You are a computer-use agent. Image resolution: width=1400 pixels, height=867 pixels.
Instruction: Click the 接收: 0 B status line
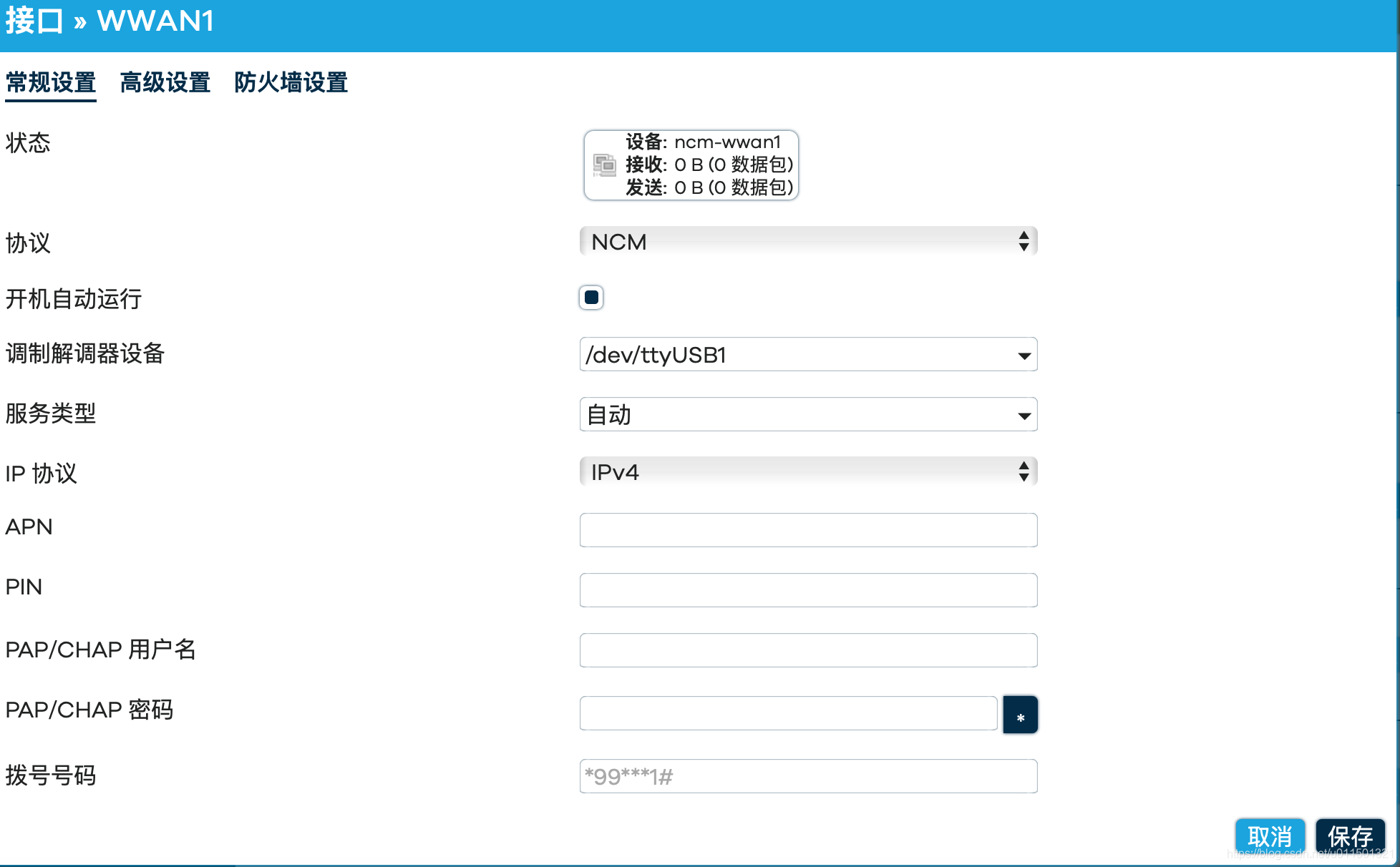[x=709, y=165]
